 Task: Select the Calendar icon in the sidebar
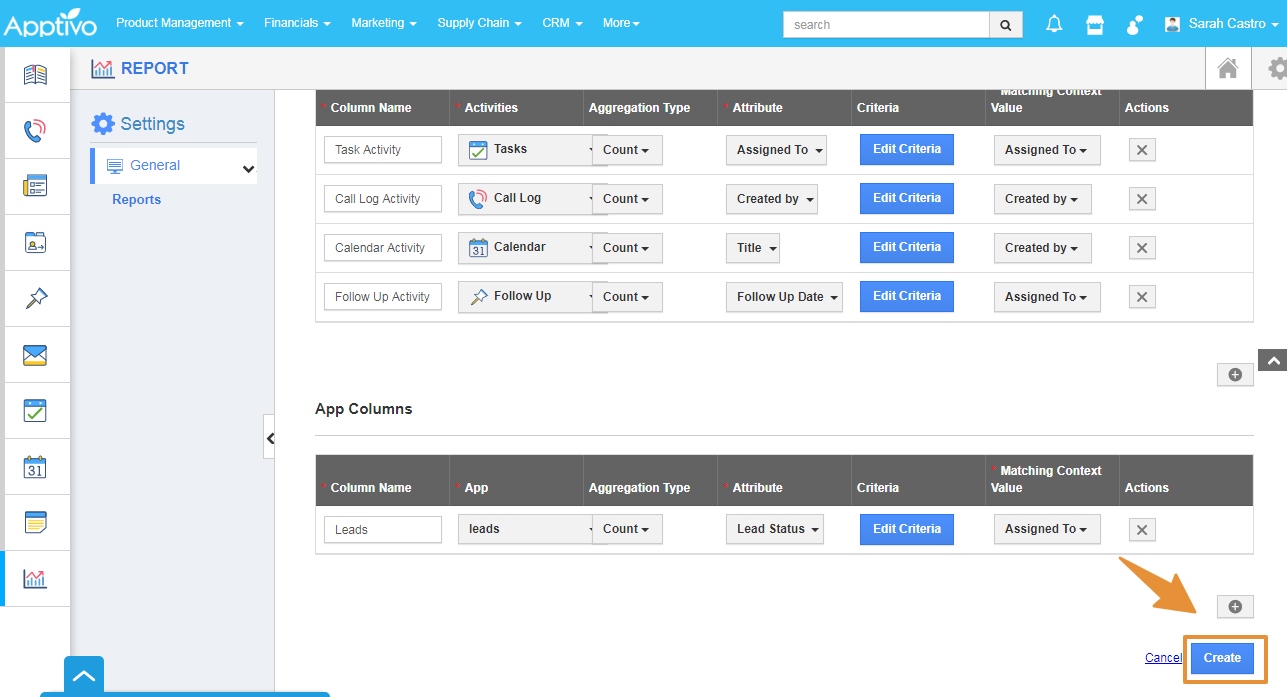(36, 466)
